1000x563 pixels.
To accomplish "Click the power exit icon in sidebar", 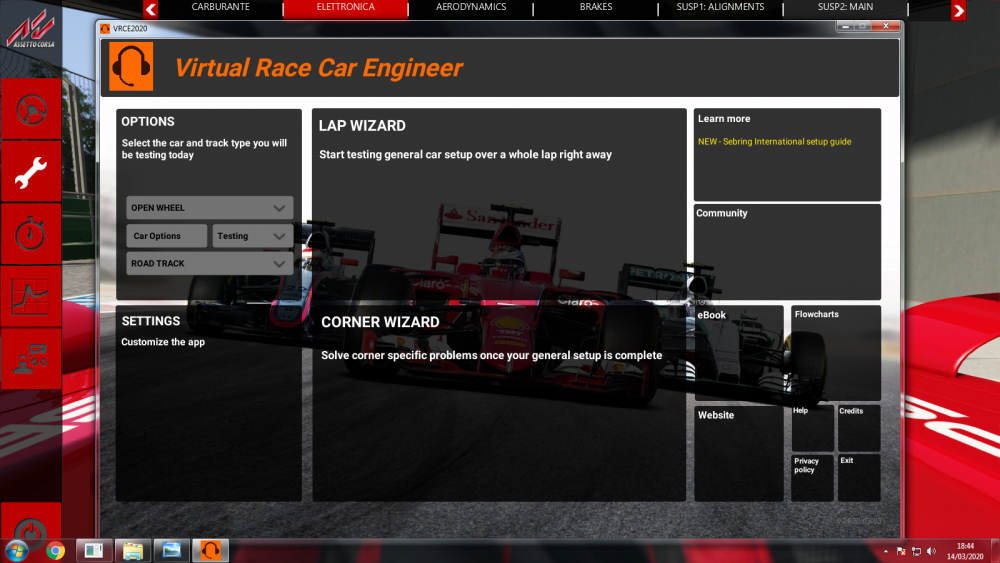I will [31, 528].
